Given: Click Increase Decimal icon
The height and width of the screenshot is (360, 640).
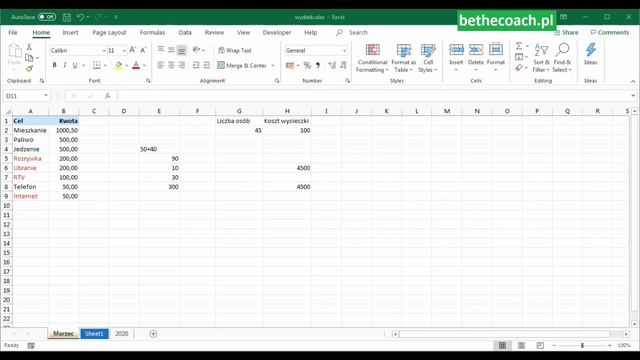Looking at the screenshot, I should (x=332, y=65).
